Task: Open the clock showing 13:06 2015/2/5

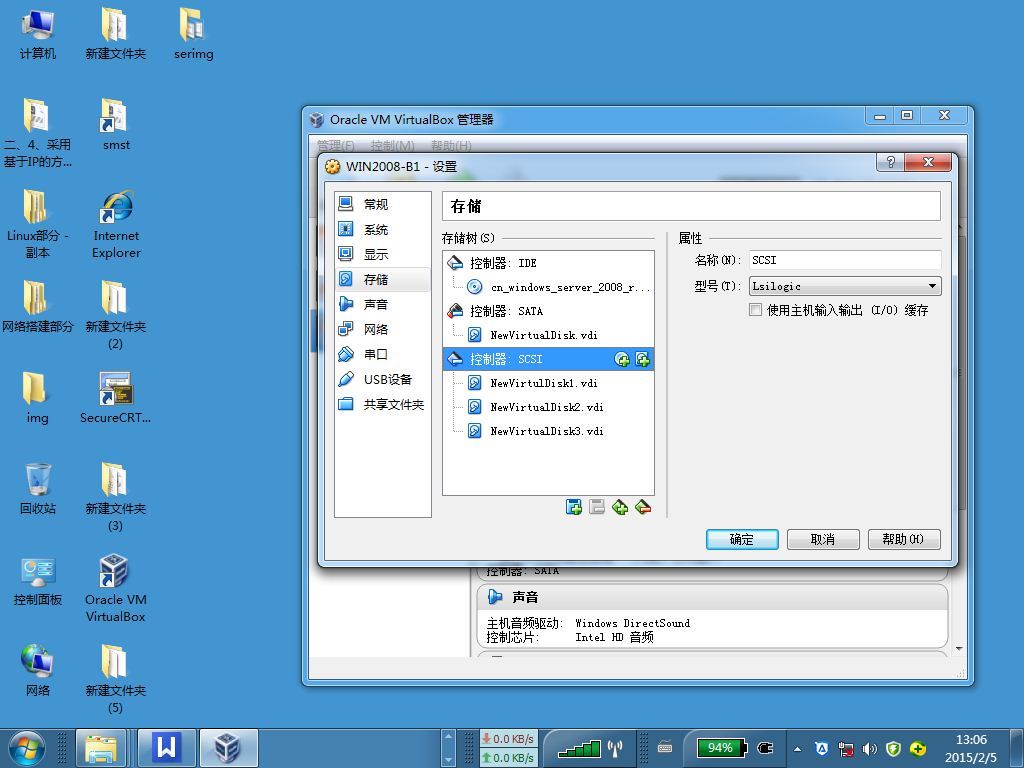Action: coord(970,748)
